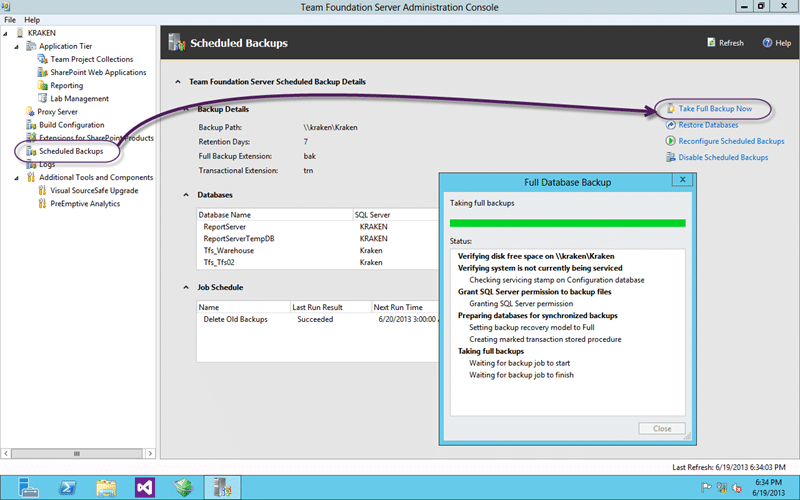Collapse the Job Schedule section

(186, 287)
